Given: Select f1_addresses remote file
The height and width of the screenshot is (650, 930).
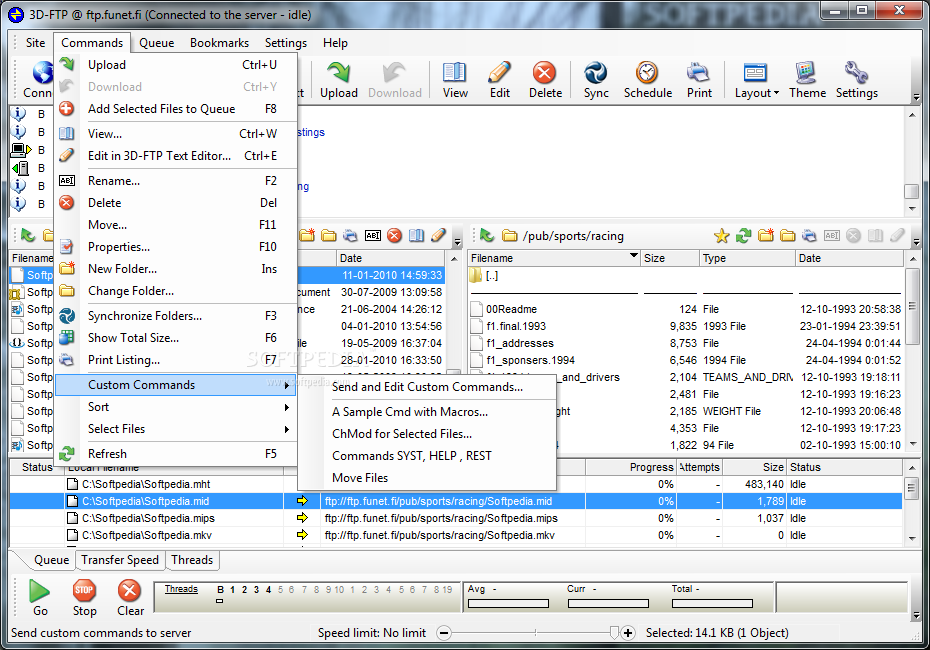Looking at the screenshot, I should point(520,343).
